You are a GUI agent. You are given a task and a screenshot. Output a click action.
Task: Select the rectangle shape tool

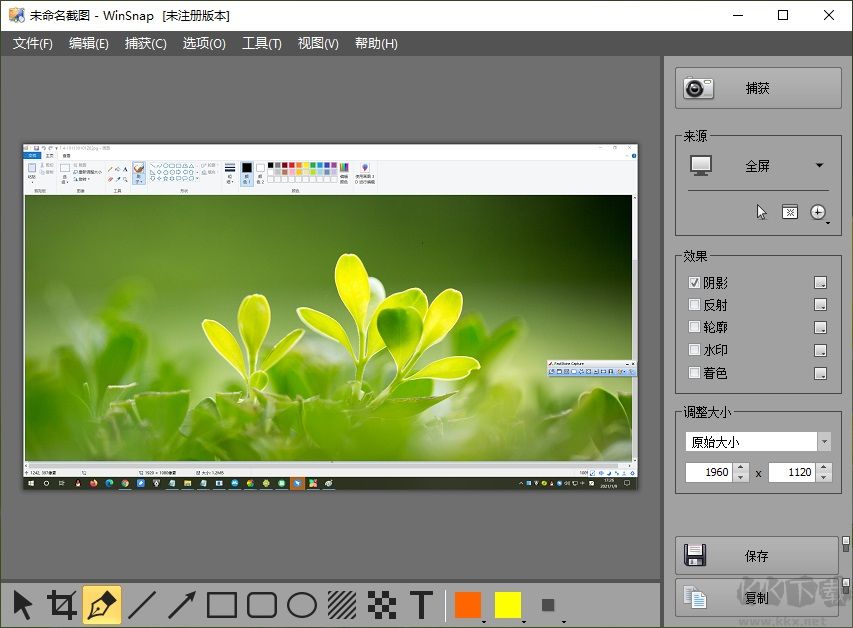click(x=221, y=604)
